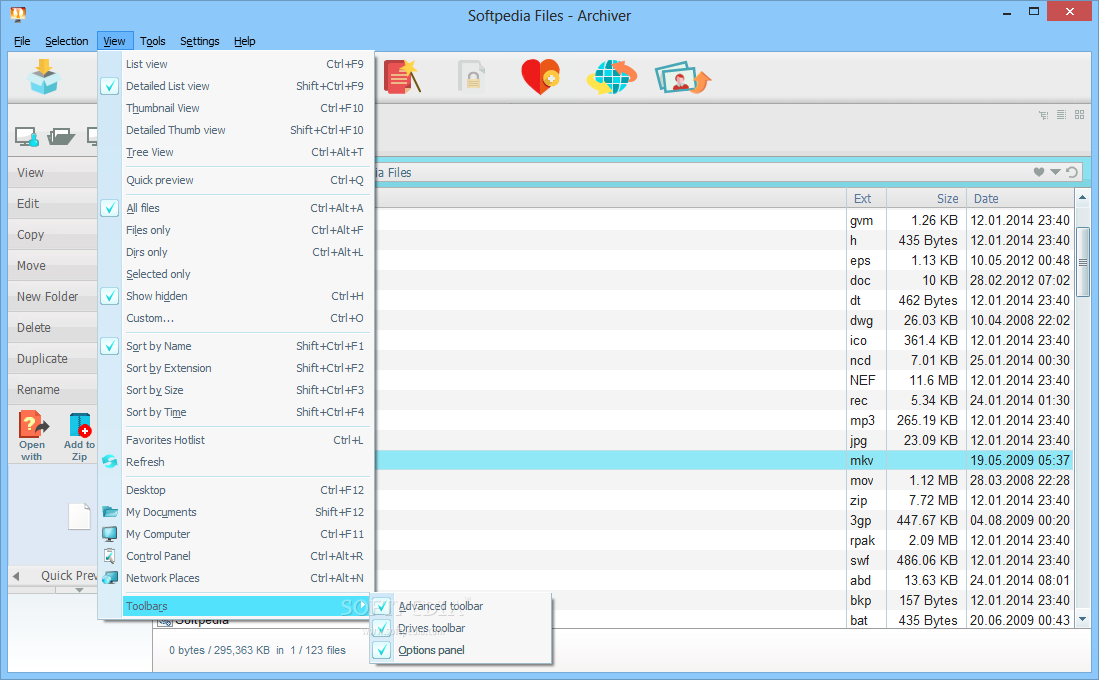The width and height of the screenshot is (1099, 680).
Task: Sort by the Ext column header
Action: tap(866, 198)
